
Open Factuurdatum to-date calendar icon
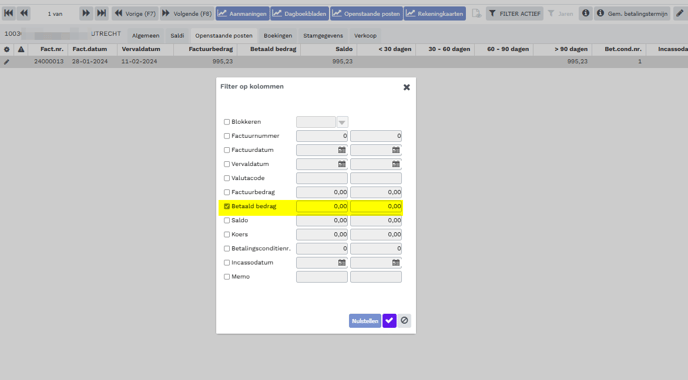point(396,150)
